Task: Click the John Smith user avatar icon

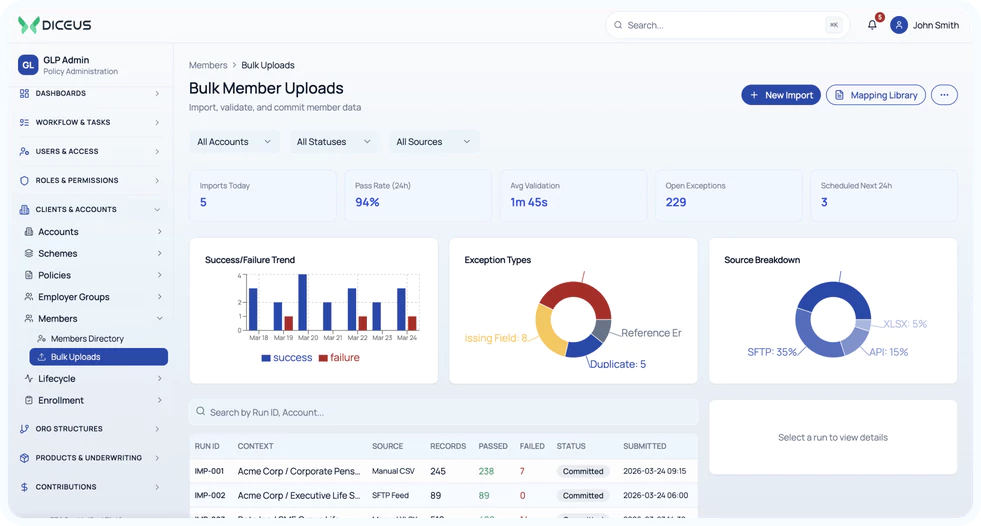Action: coord(898,25)
